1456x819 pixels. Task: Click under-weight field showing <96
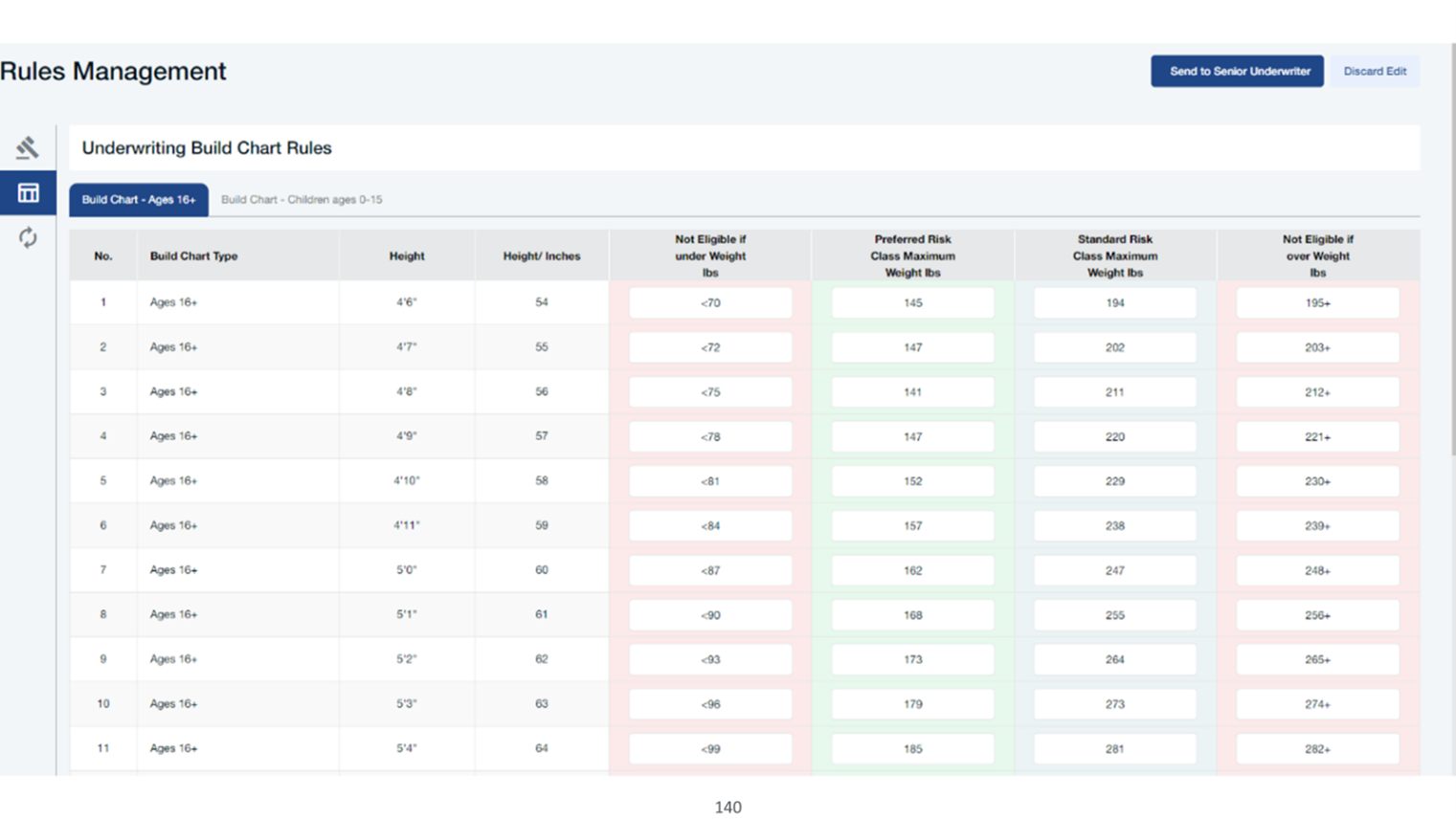[x=710, y=704]
